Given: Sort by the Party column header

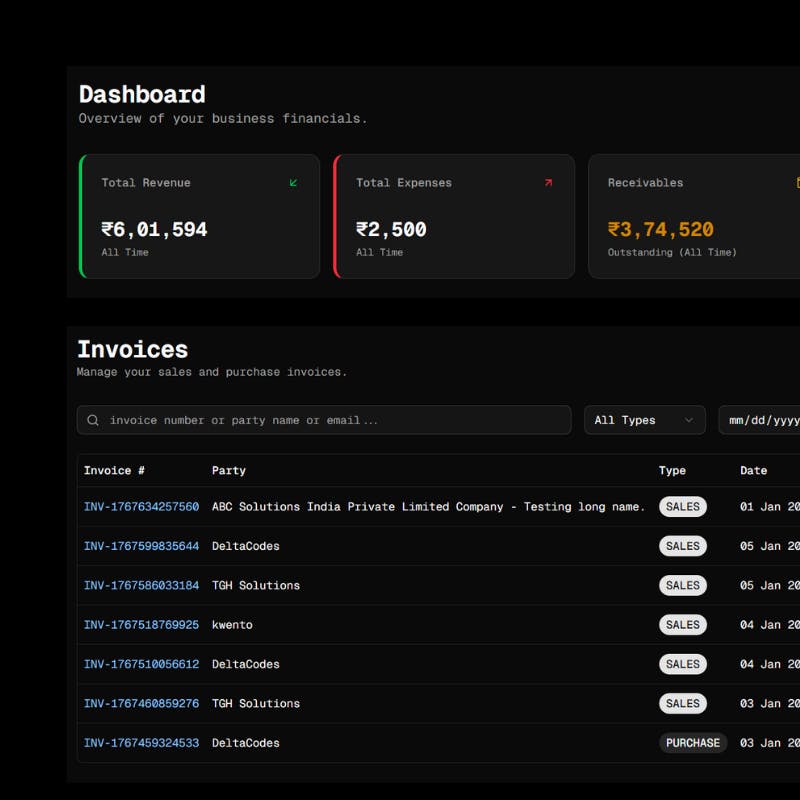Looking at the screenshot, I should (228, 470).
